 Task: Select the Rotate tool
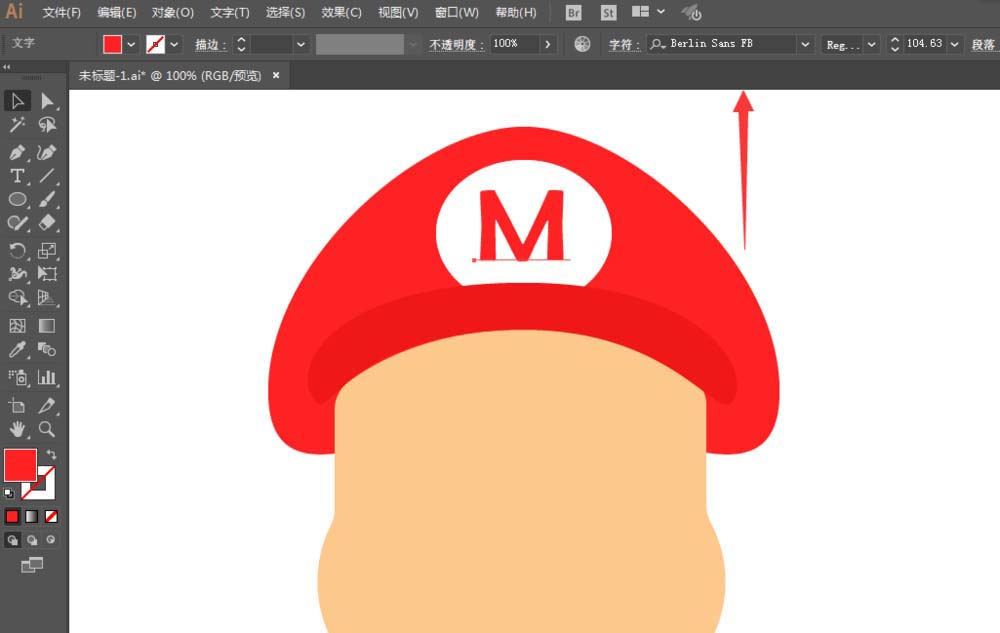click(17, 251)
